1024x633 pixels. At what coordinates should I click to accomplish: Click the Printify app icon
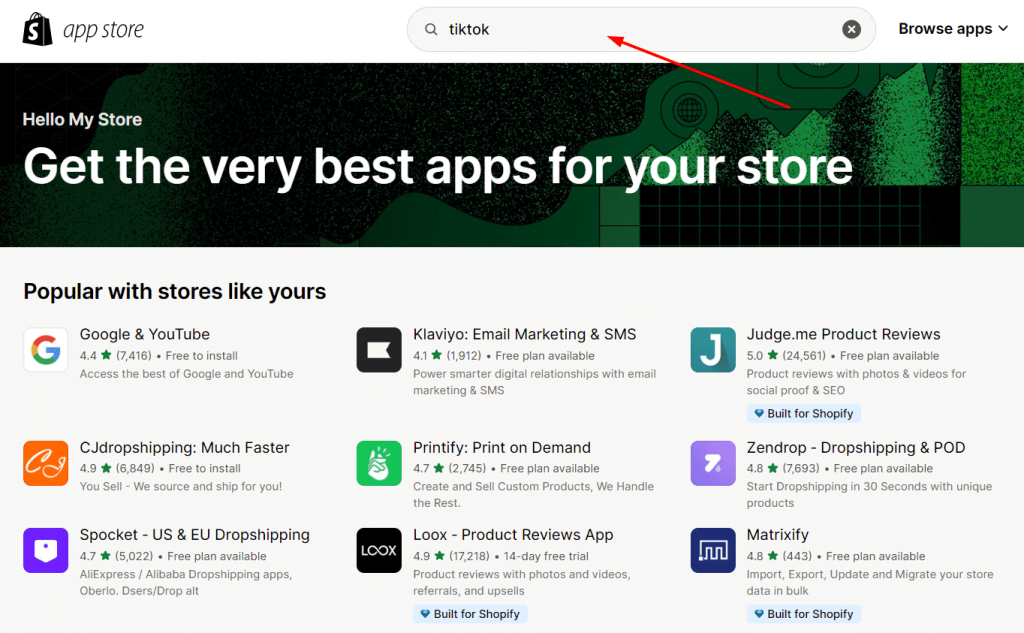point(379,463)
